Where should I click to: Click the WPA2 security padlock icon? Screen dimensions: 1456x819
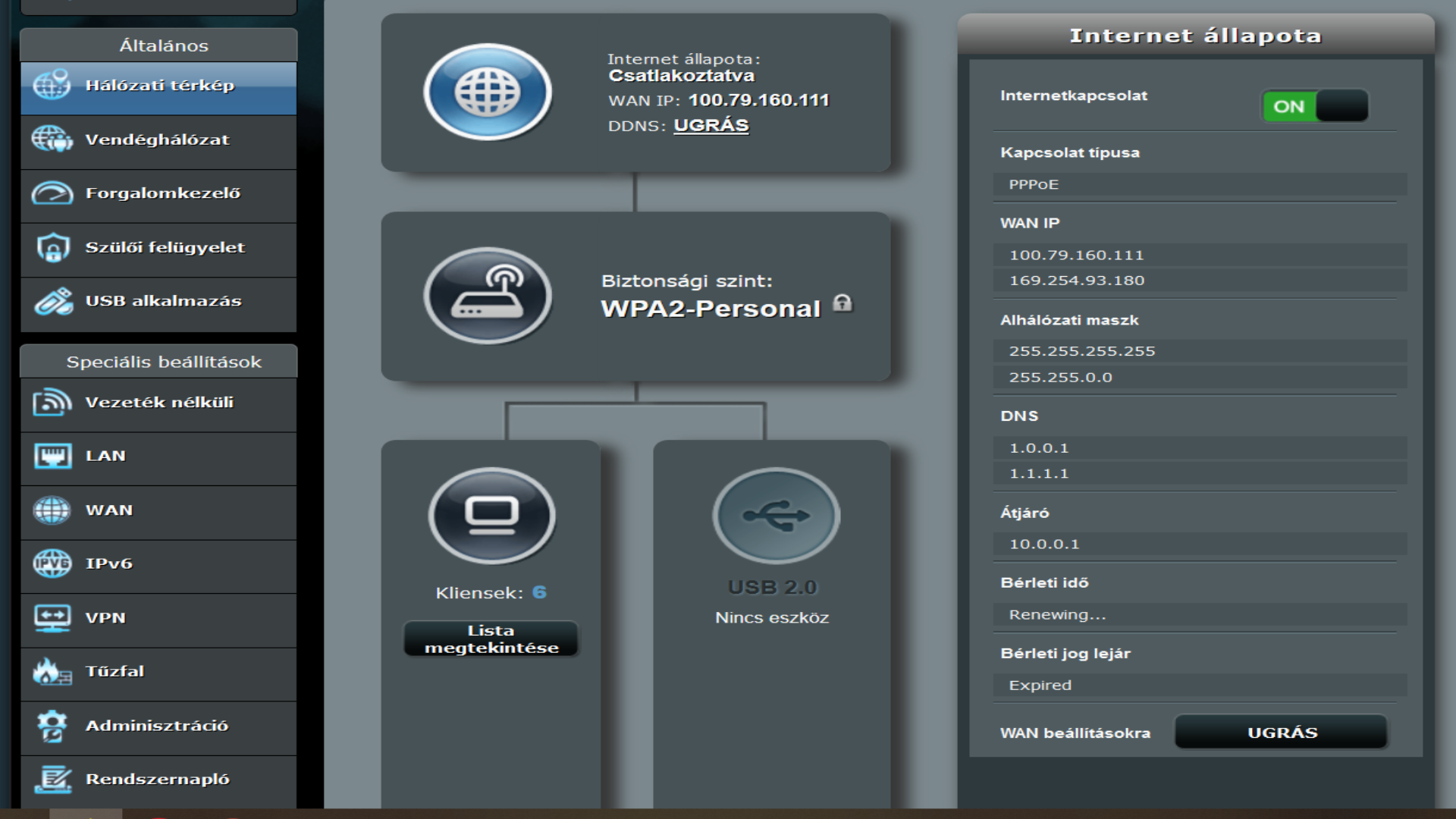[843, 303]
